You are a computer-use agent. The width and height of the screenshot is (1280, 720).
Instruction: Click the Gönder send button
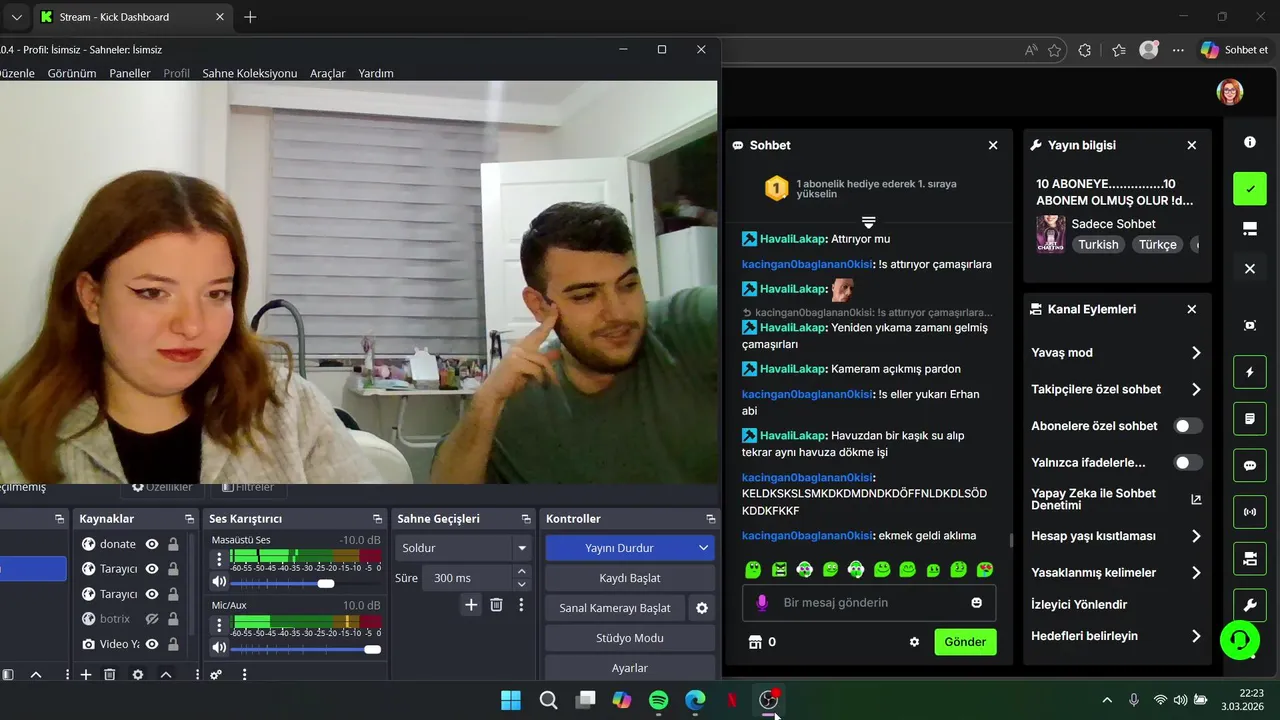point(965,642)
